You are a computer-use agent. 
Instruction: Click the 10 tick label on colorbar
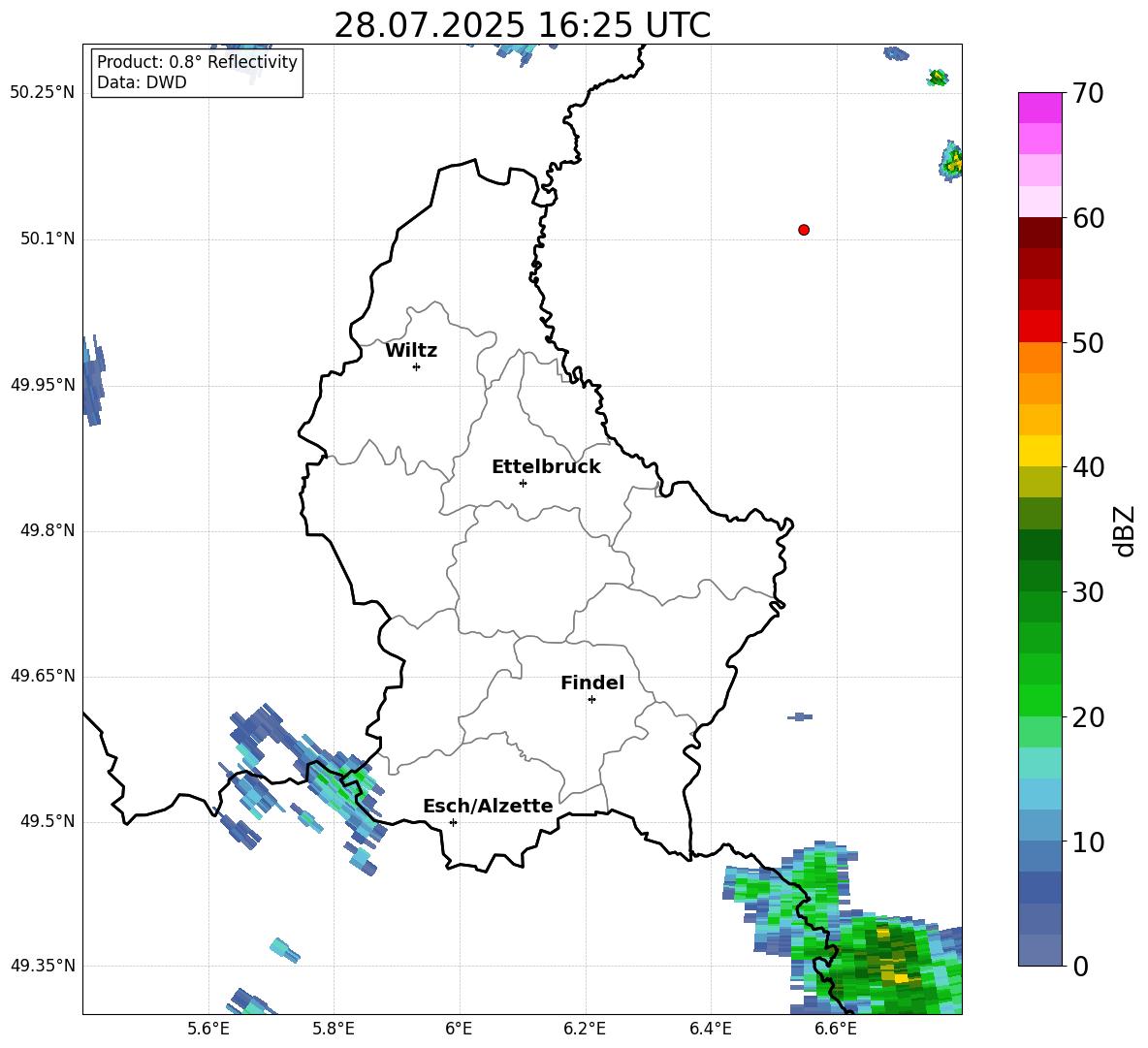click(1088, 842)
